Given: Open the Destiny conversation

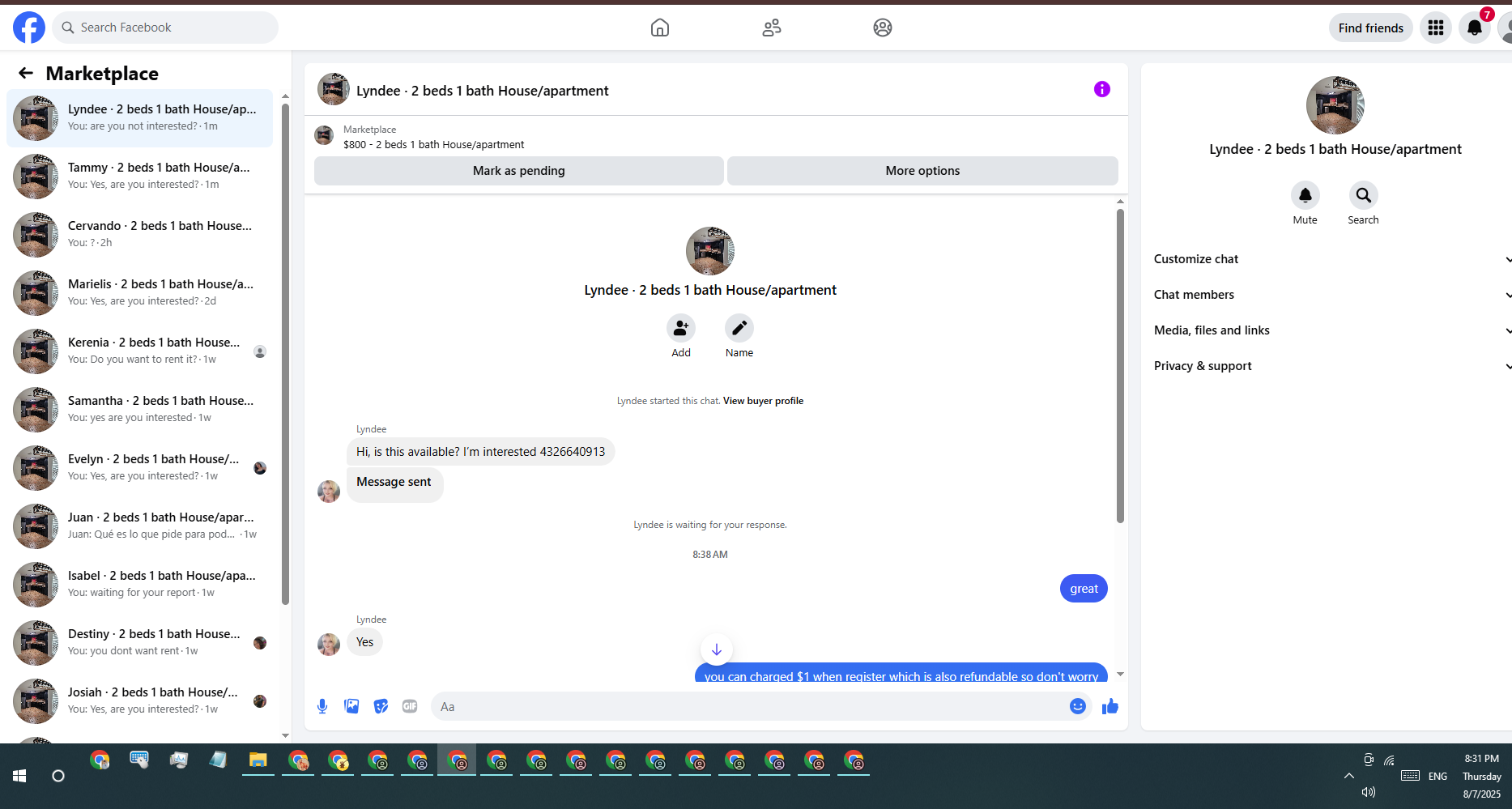Looking at the screenshot, I should coord(140,643).
